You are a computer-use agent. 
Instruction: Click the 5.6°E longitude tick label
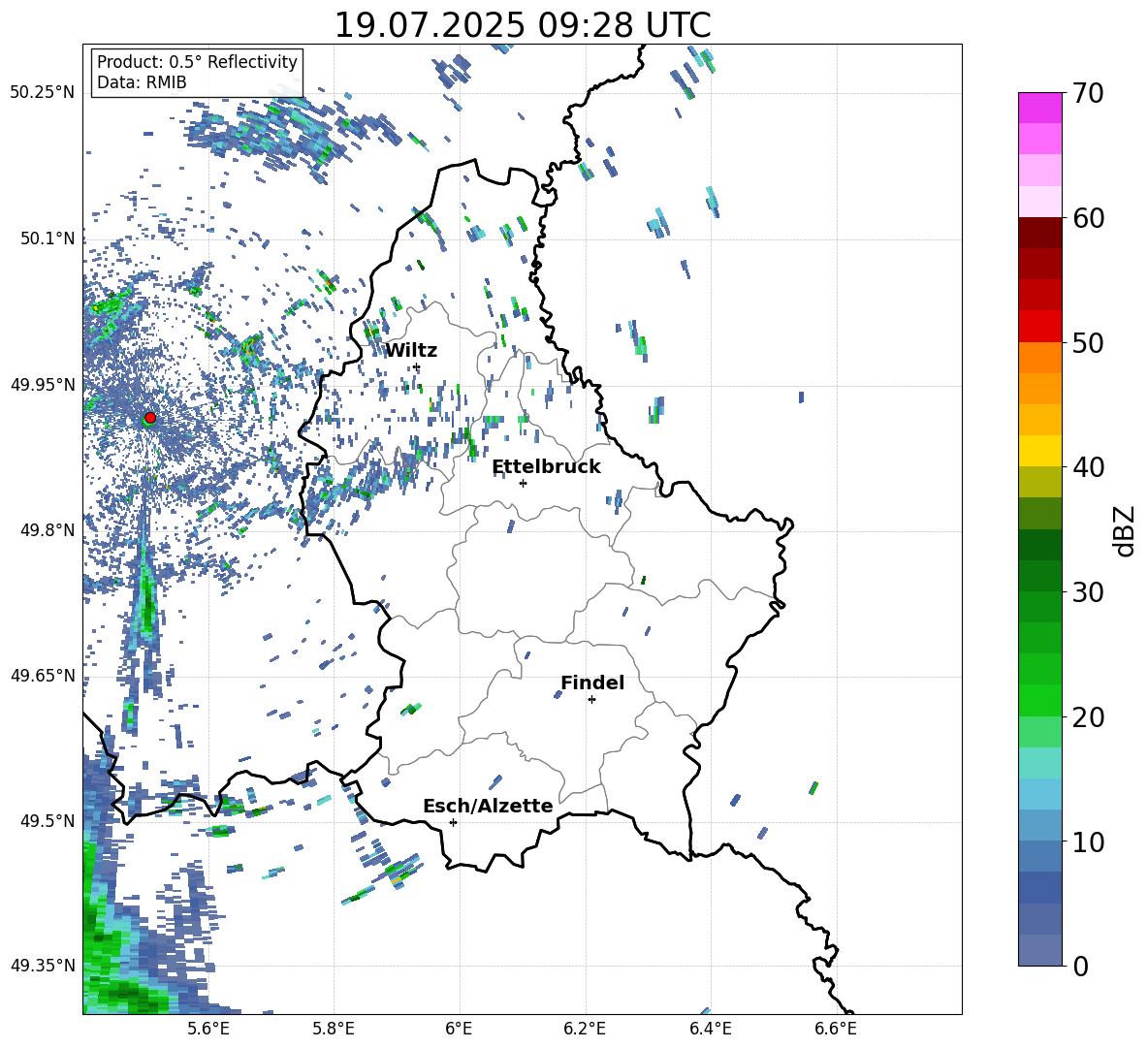point(208,1030)
